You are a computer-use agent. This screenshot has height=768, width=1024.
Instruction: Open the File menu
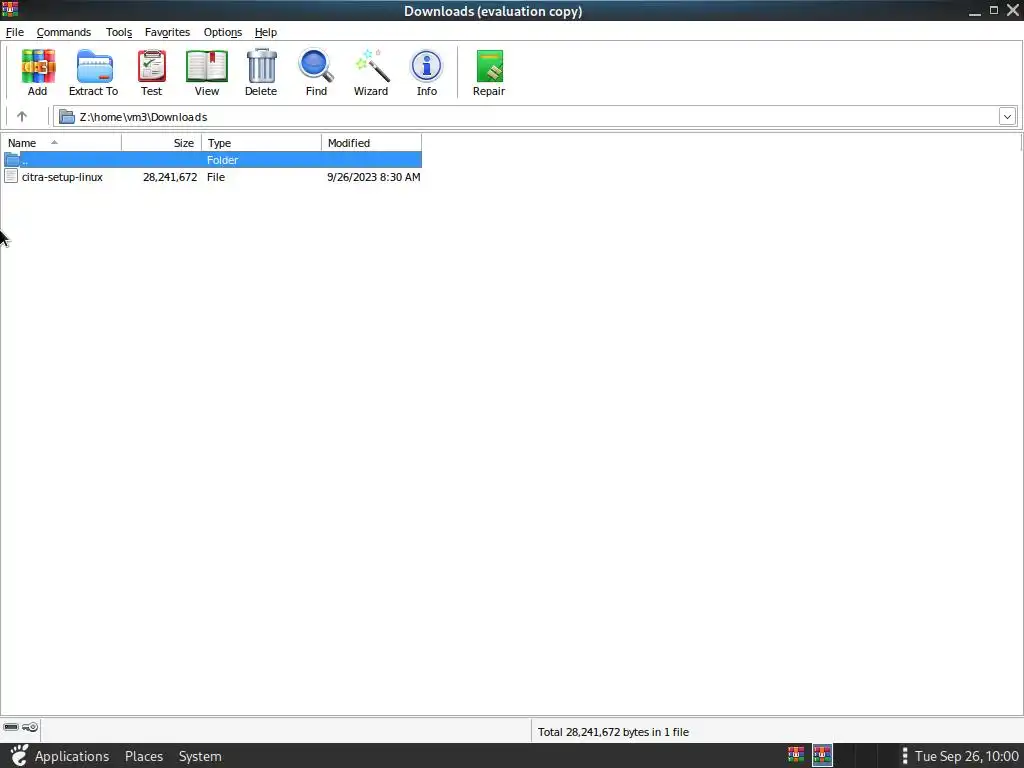[14, 32]
